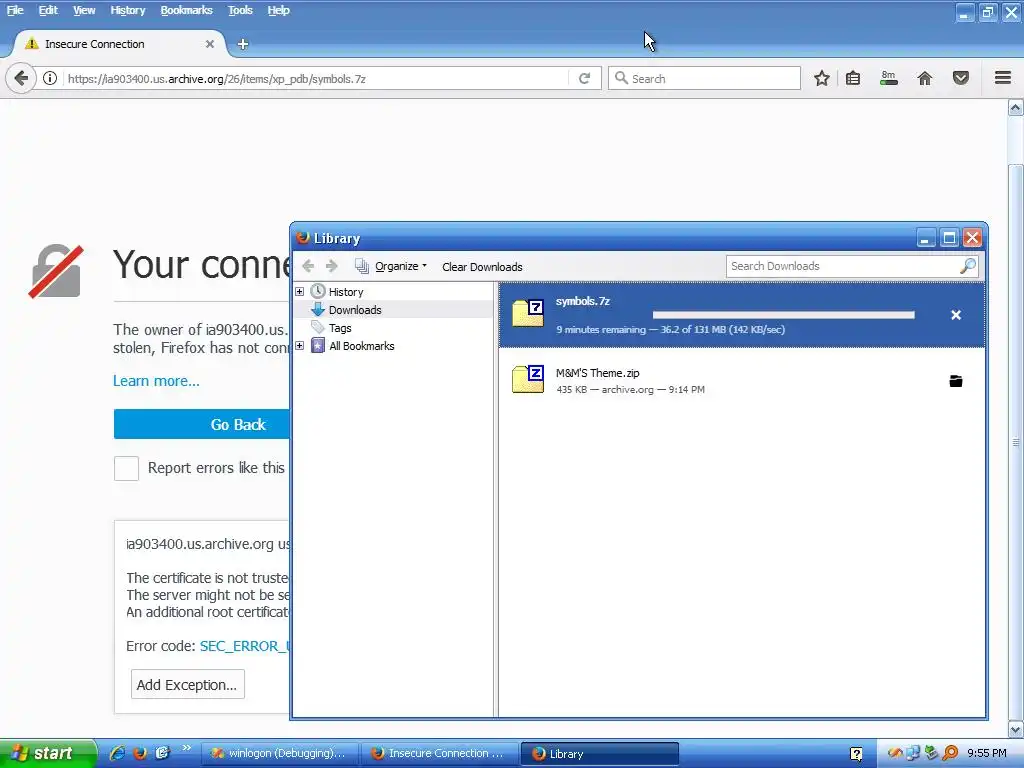
Task: Focus the browser Search field
Action: point(705,79)
